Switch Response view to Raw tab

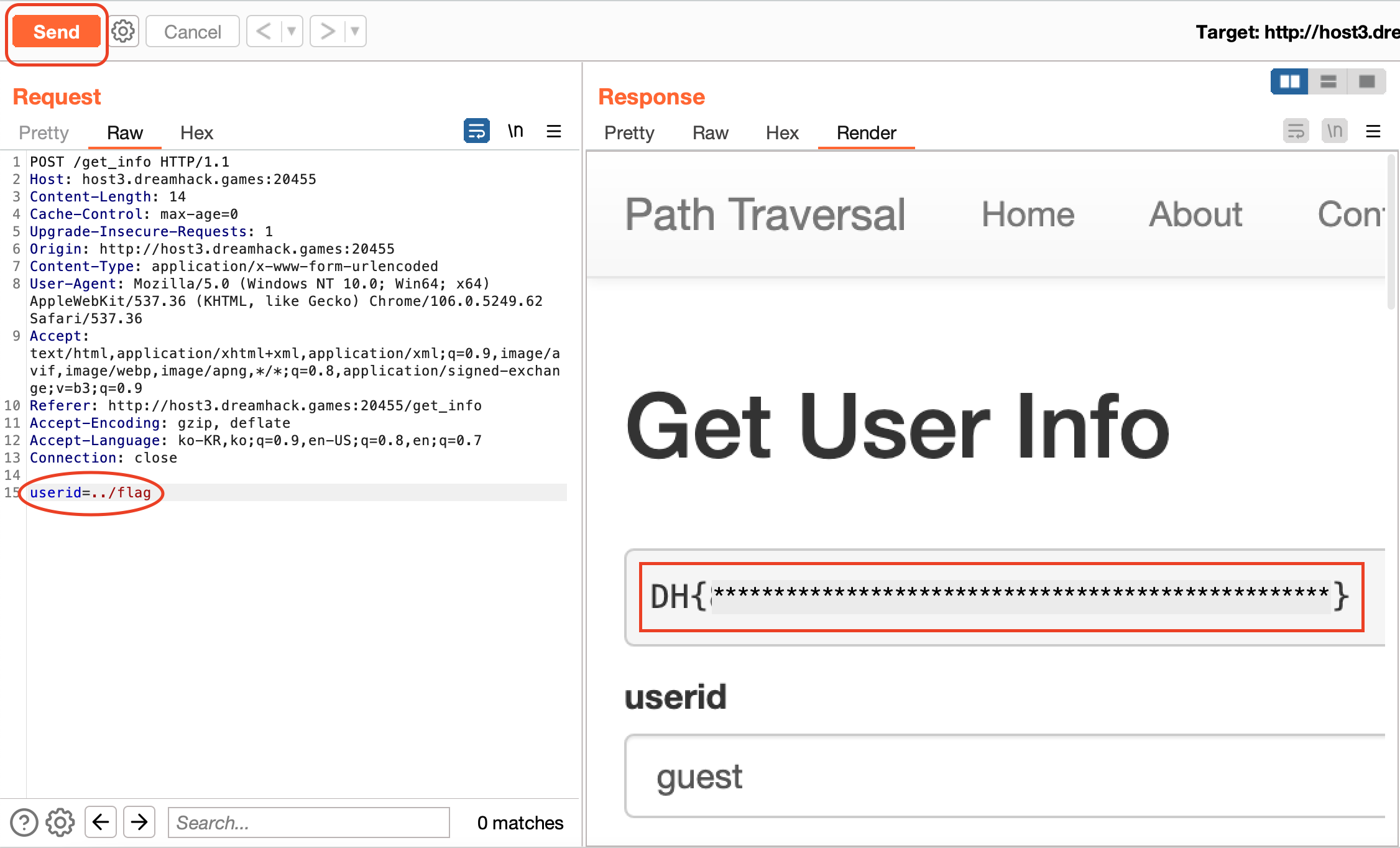click(710, 132)
